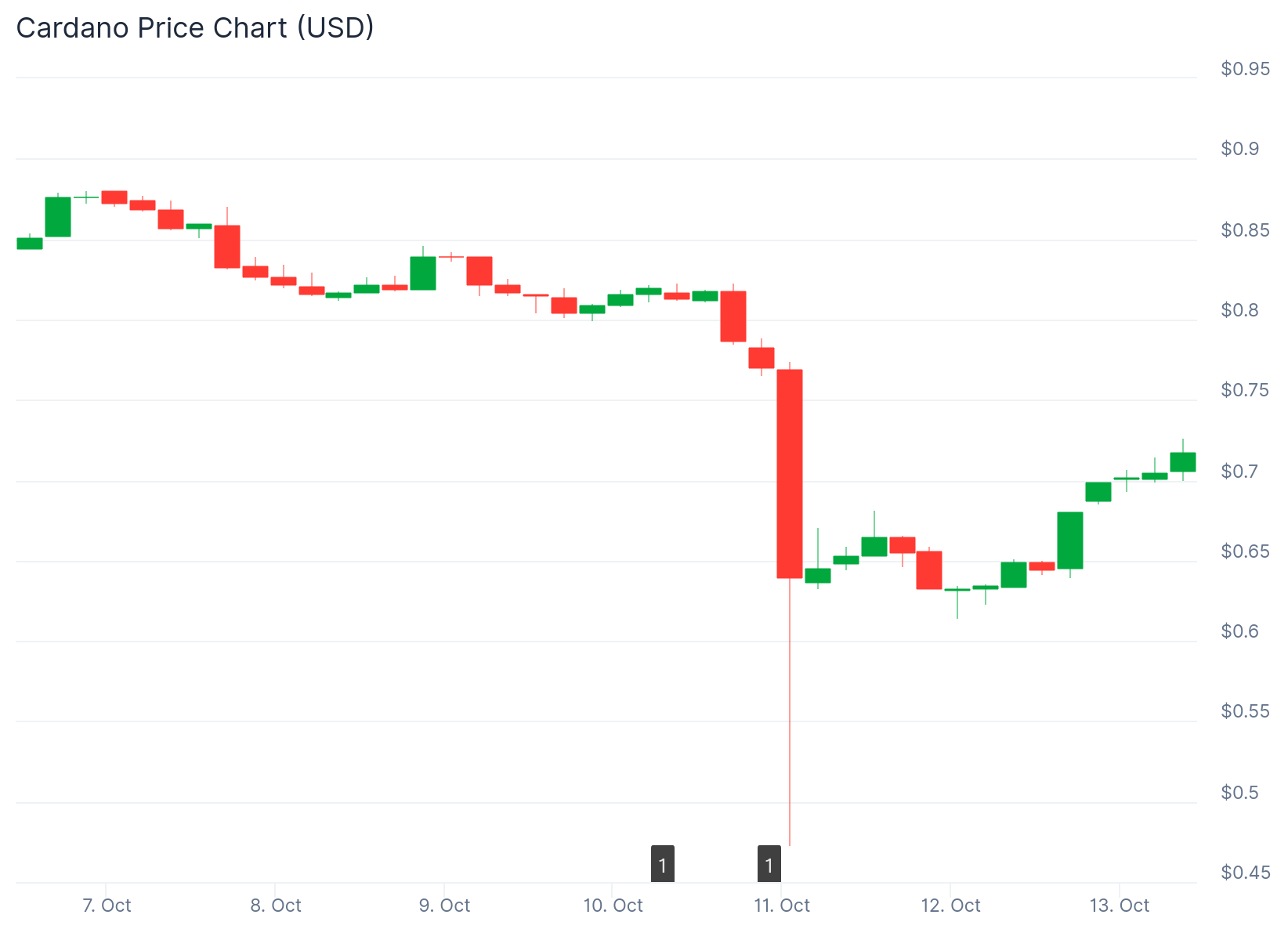Image resolution: width=1288 pixels, height=940 pixels.
Task: Click the 13. Oct date label
Action: [1120, 906]
